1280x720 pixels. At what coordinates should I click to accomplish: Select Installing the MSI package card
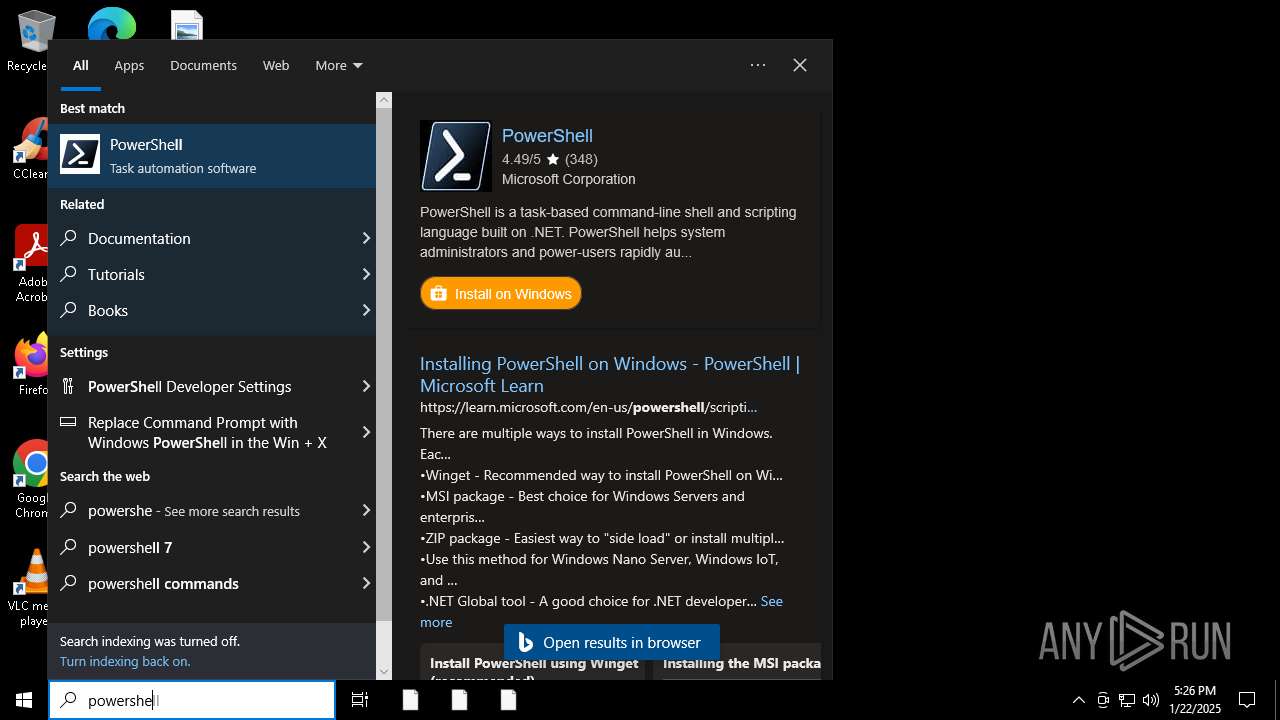tap(738, 662)
